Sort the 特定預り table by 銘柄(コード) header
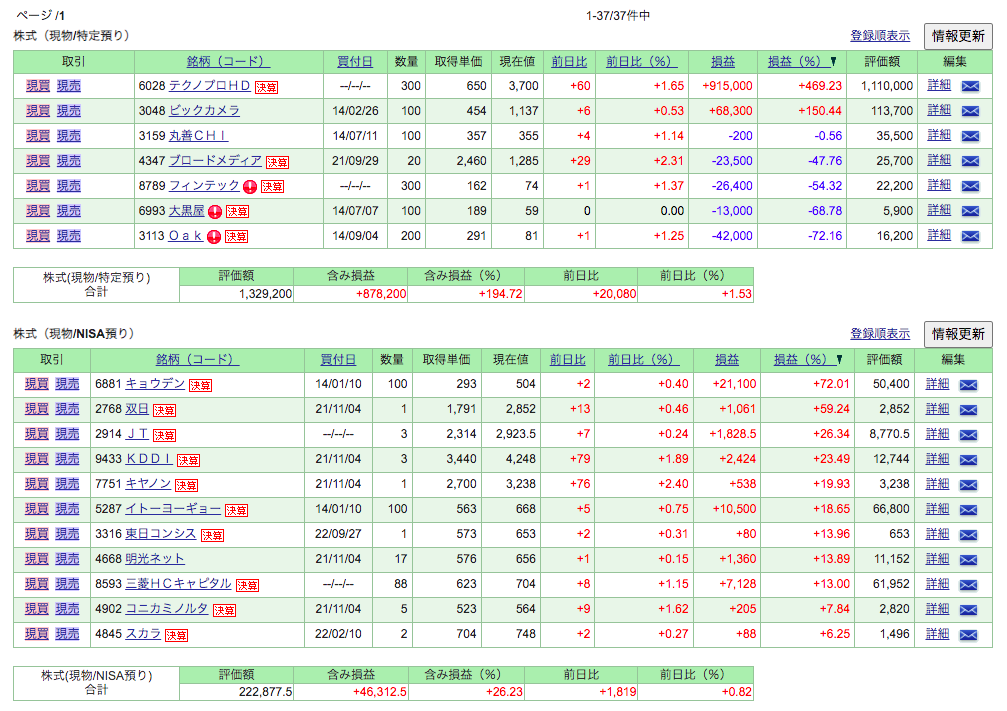The width and height of the screenshot is (1007, 711). (x=228, y=62)
